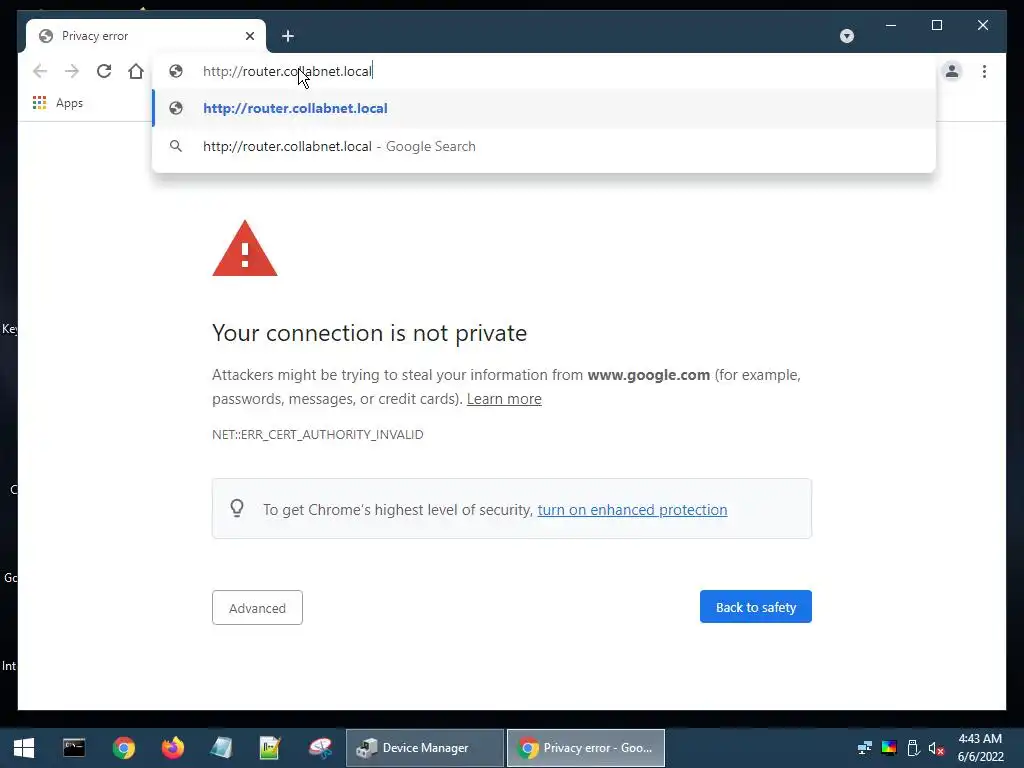The image size is (1024, 768).
Task: Click the USB device tray icon
Action: click(914, 748)
